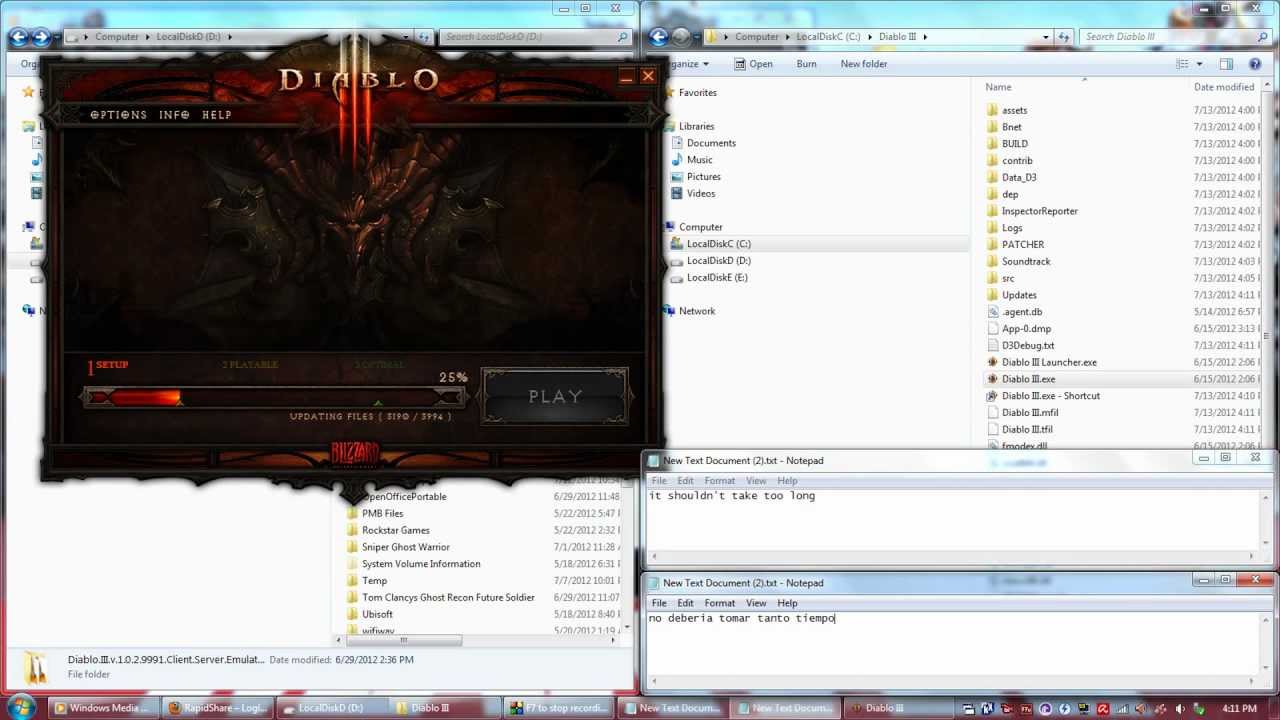Open the INFO menu in Diablo launcher
This screenshot has width=1280, height=720.
click(x=174, y=115)
